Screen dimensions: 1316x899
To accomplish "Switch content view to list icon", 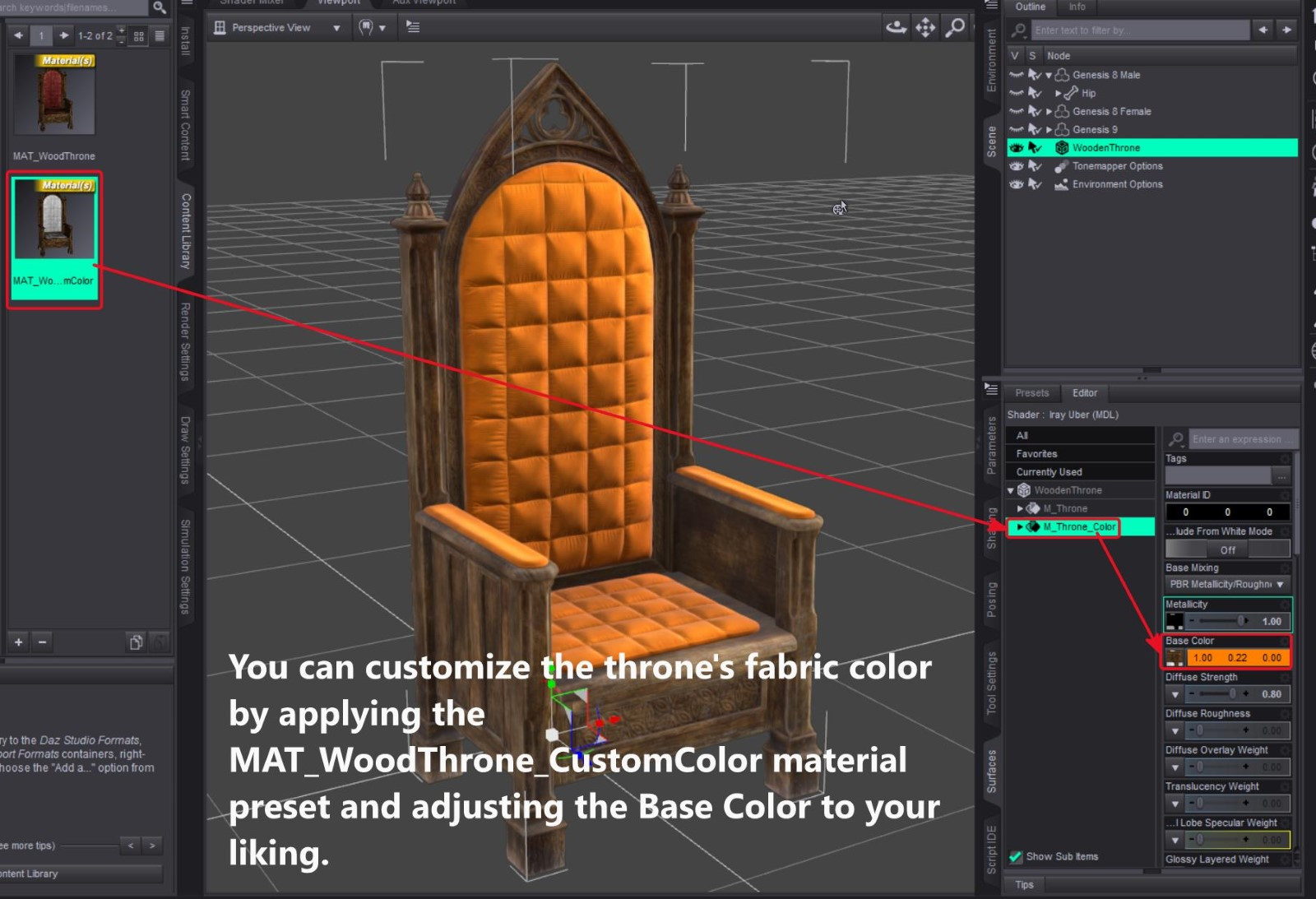I will pyautogui.click(x=160, y=36).
